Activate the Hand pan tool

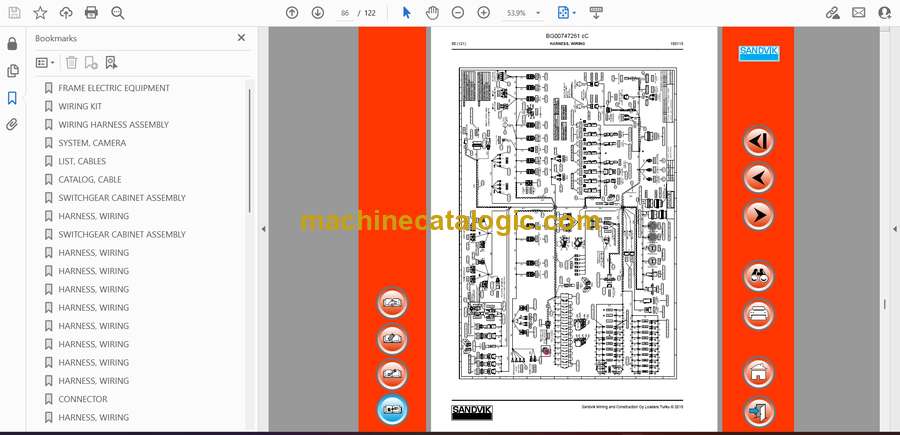(432, 13)
